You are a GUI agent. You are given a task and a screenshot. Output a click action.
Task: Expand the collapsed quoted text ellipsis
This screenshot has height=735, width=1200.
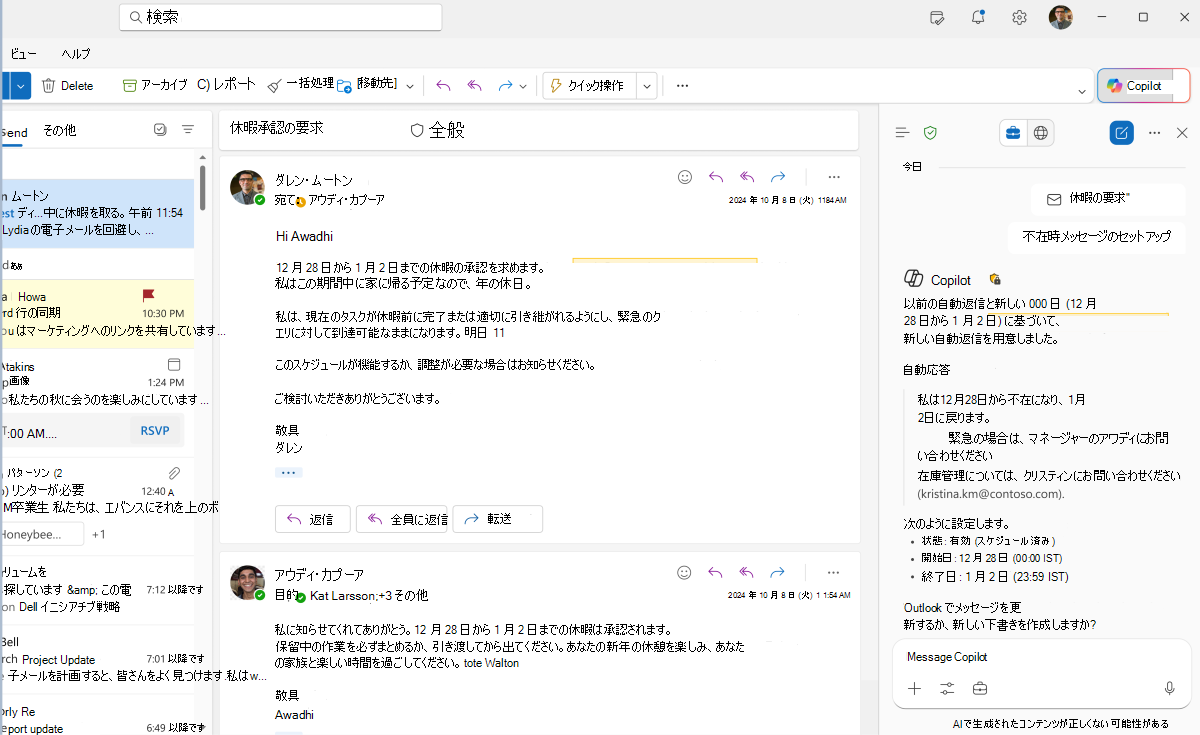(288, 472)
